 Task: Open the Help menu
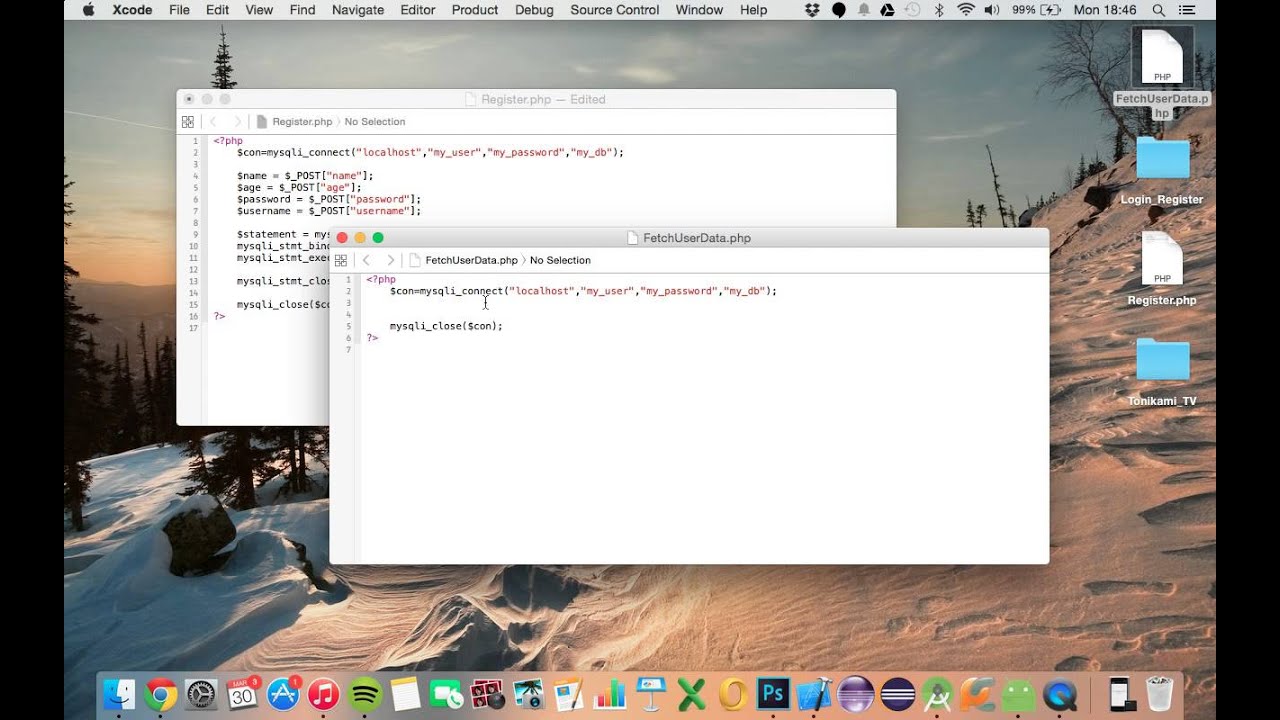(754, 10)
